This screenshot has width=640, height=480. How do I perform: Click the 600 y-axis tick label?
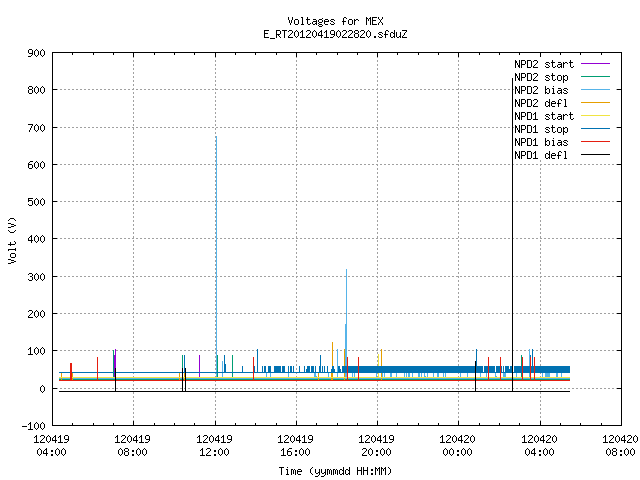(36, 165)
